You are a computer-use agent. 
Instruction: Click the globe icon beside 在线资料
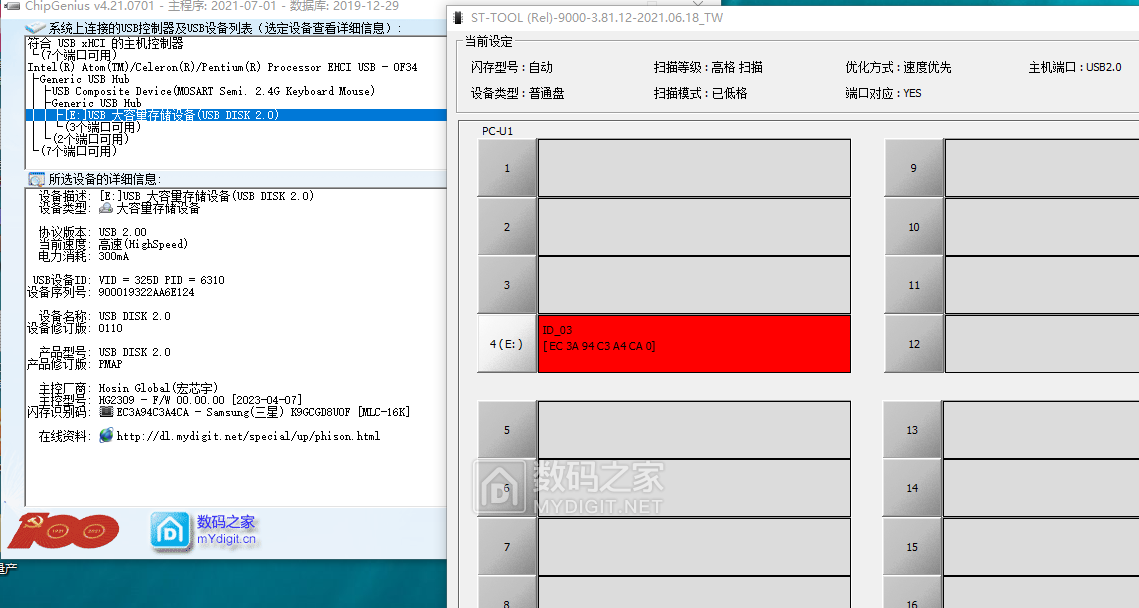(104, 435)
